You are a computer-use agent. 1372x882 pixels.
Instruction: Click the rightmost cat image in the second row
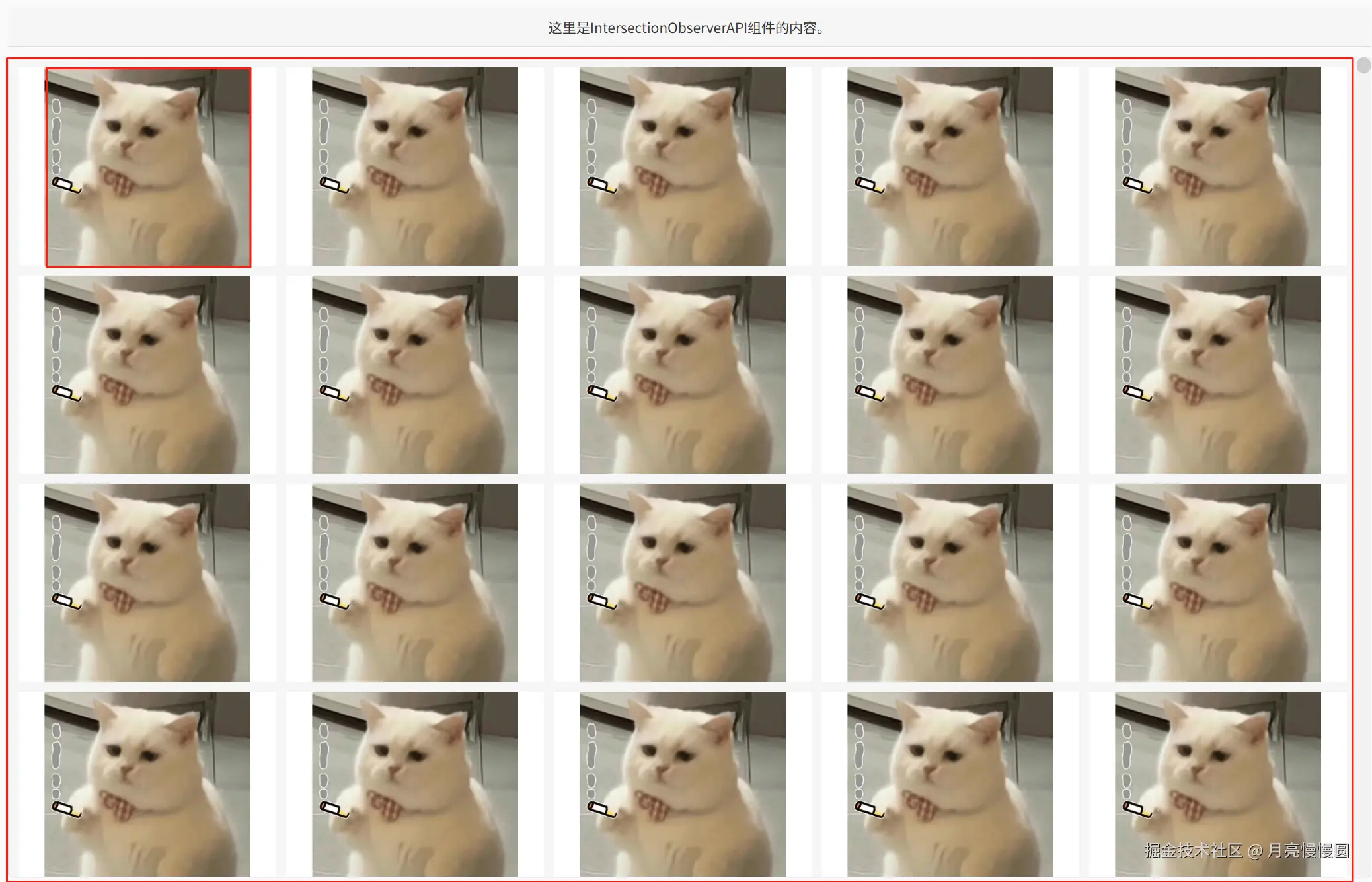click(x=1216, y=373)
